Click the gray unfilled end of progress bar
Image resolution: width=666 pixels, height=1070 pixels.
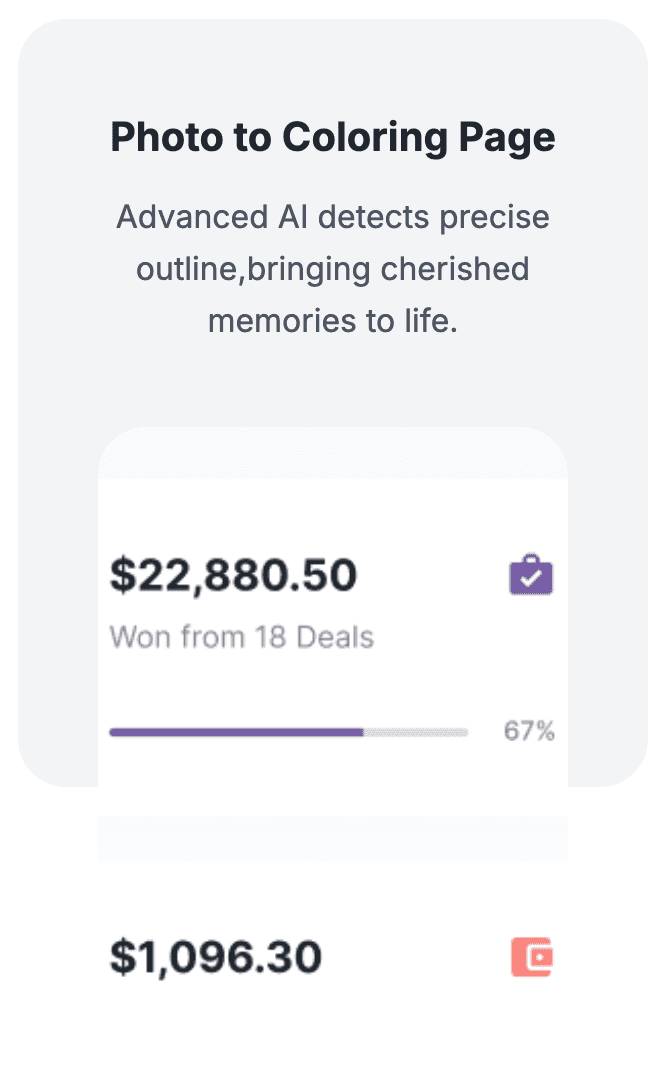tap(416, 732)
